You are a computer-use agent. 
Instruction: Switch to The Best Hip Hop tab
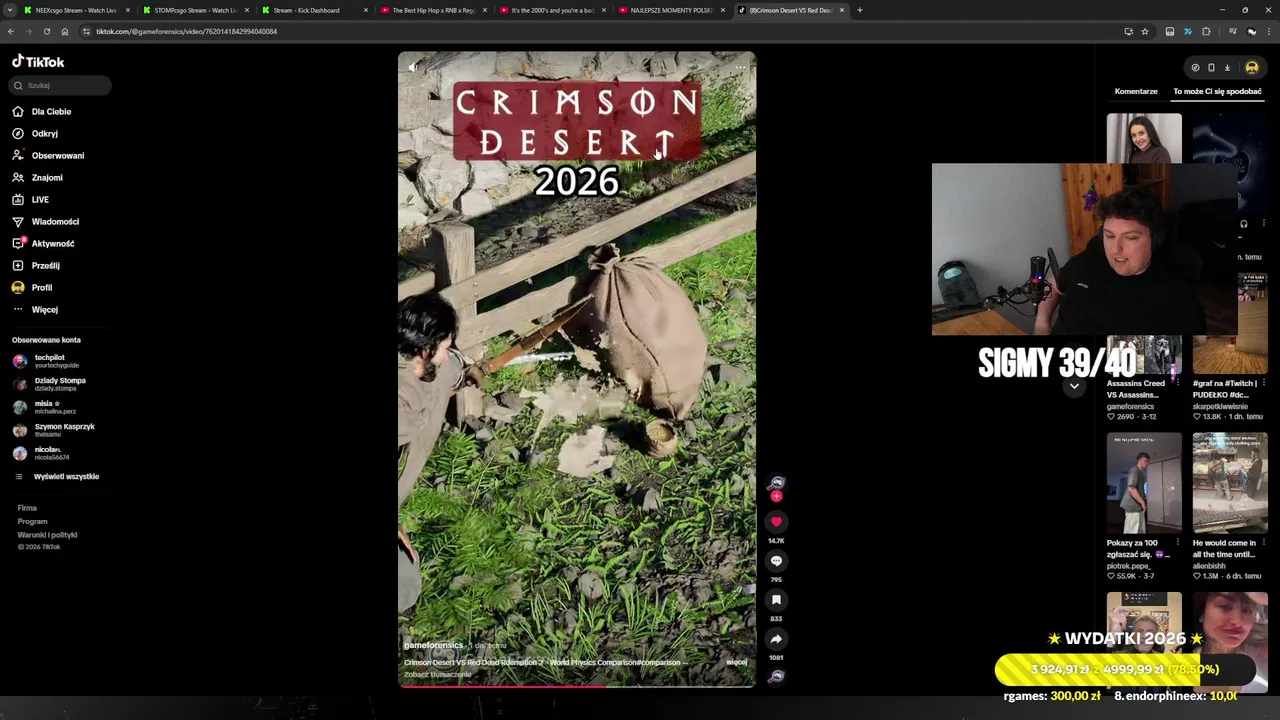pos(433,10)
